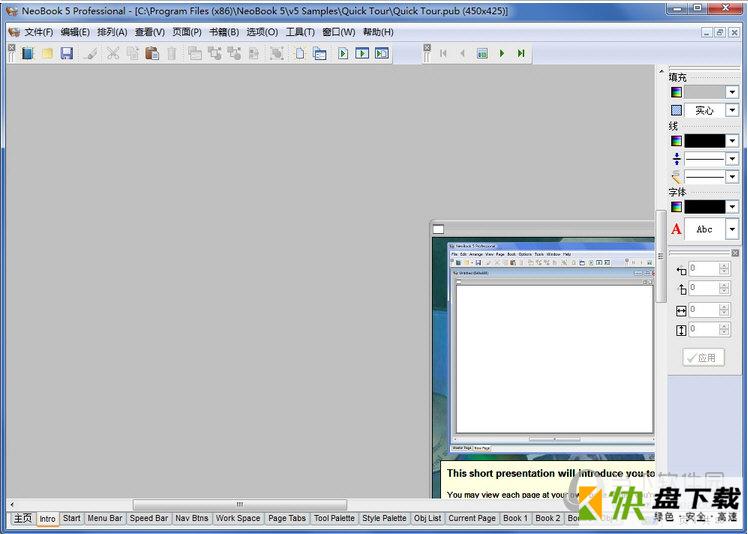Click the 应用 apply button
The height and width of the screenshot is (534, 748).
coord(704,357)
